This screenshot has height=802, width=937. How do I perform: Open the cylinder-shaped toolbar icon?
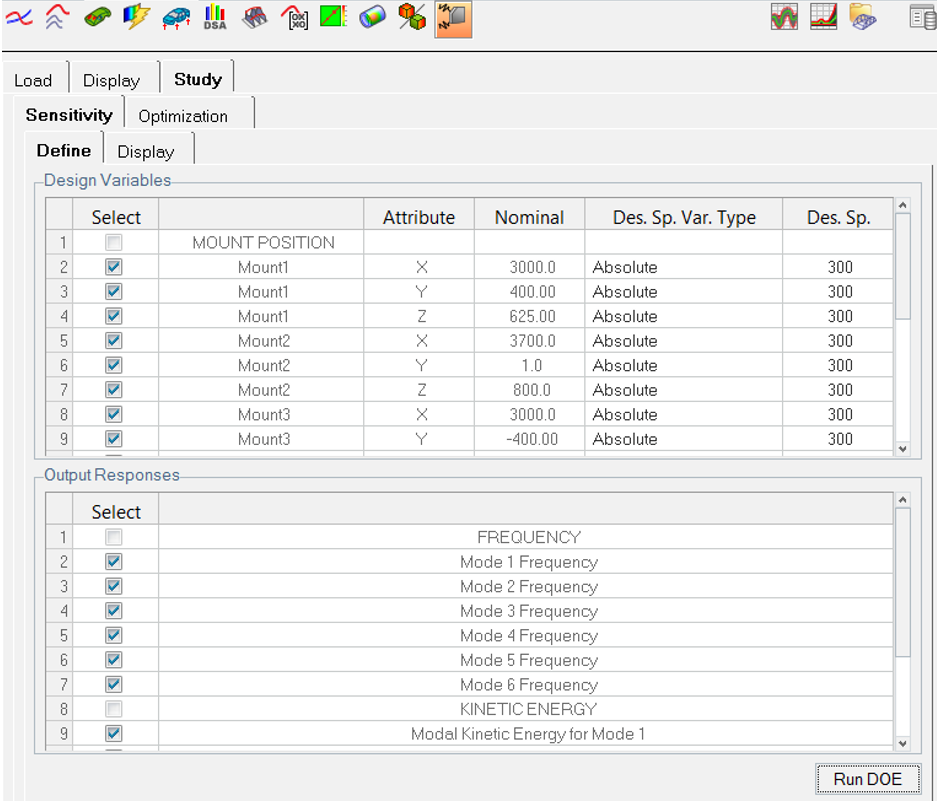tap(372, 17)
